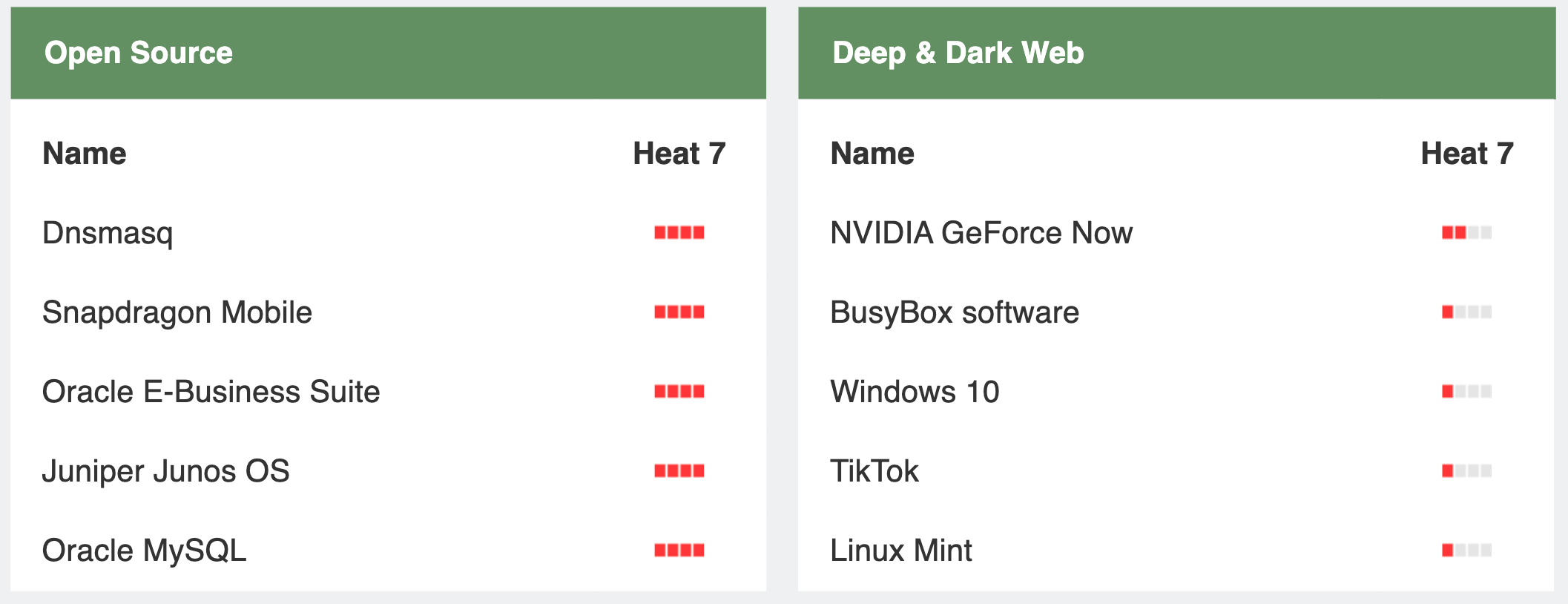This screenshot has width=1568, height=604.
Task: Click Name column header in Open Source
Action: [x=85, y=154]
